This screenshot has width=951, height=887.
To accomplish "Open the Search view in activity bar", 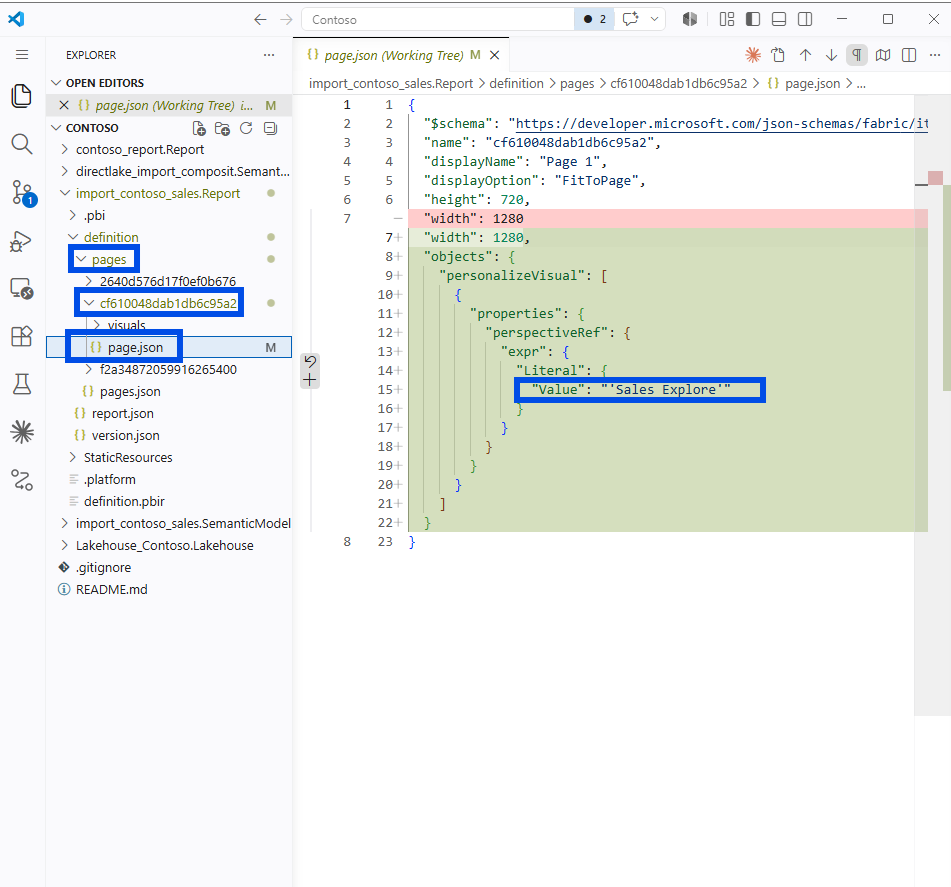I will [x=22, y=144].
